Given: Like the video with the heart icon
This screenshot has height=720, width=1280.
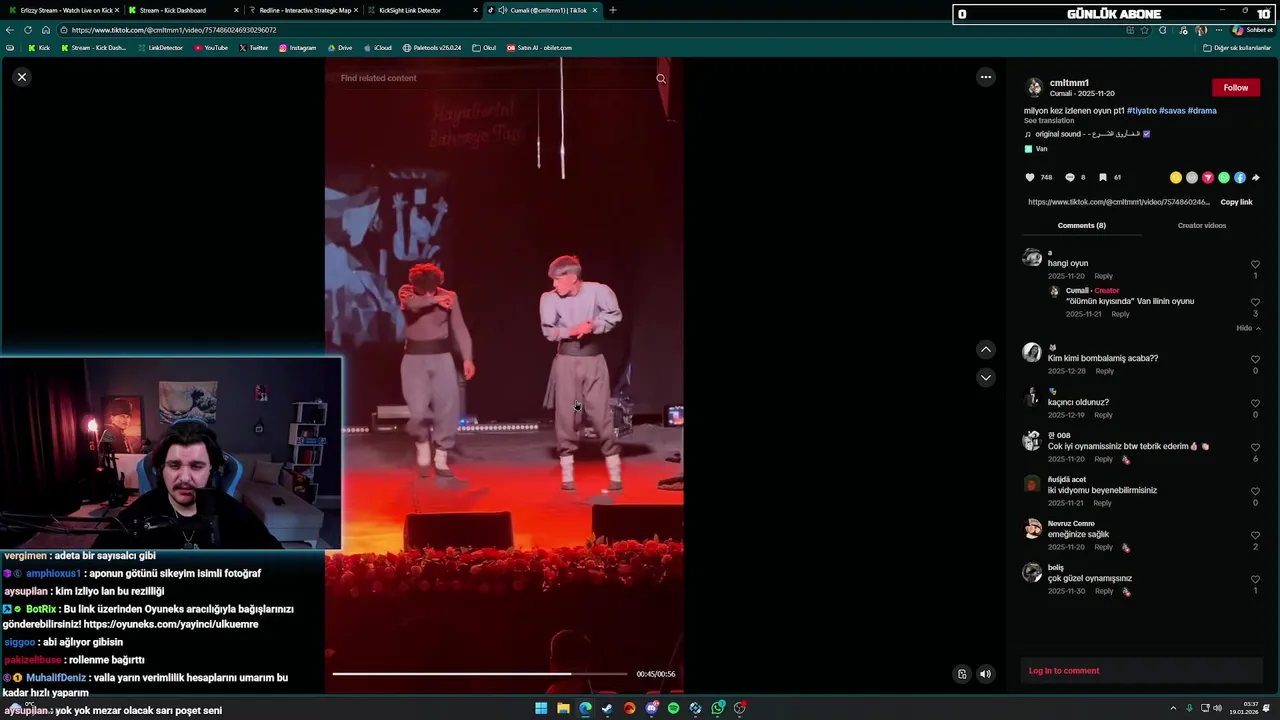Looking at the screenshot, I should tap(1030, 178).
